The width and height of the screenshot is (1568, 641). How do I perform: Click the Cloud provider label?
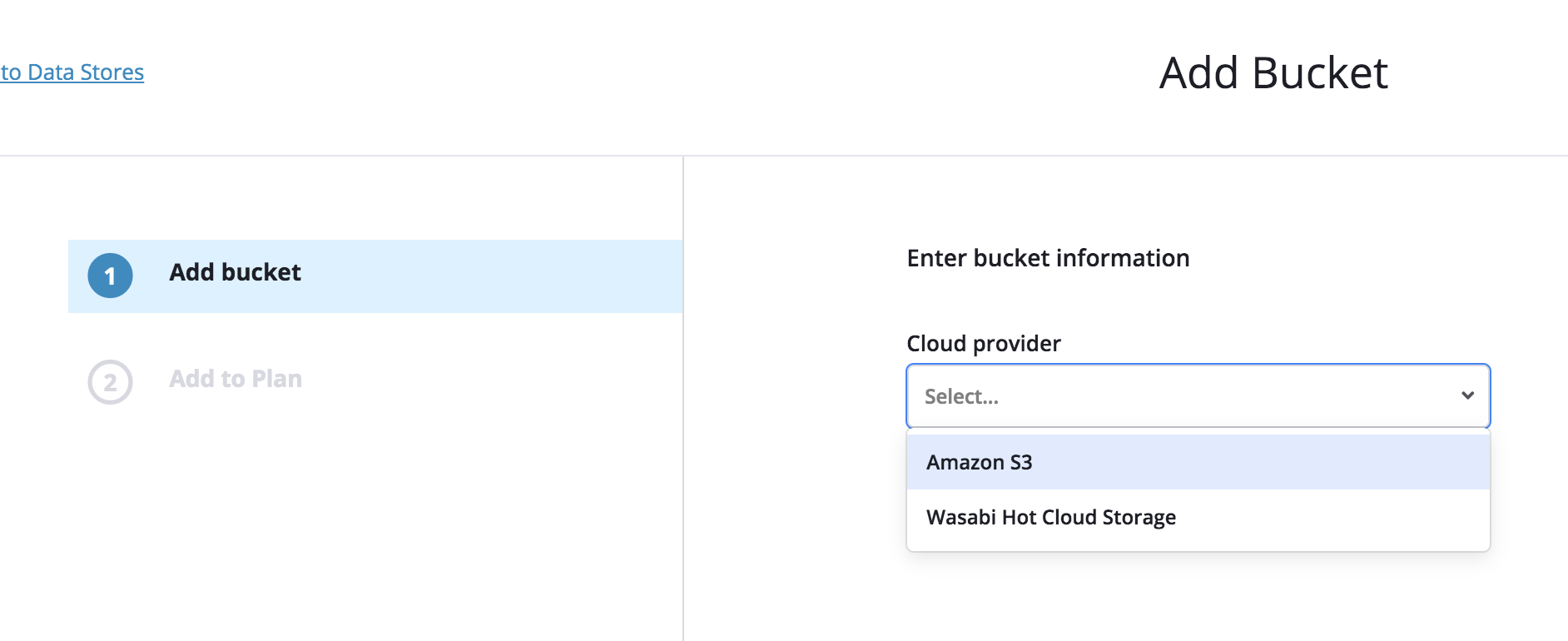click(x=983, y=344)
